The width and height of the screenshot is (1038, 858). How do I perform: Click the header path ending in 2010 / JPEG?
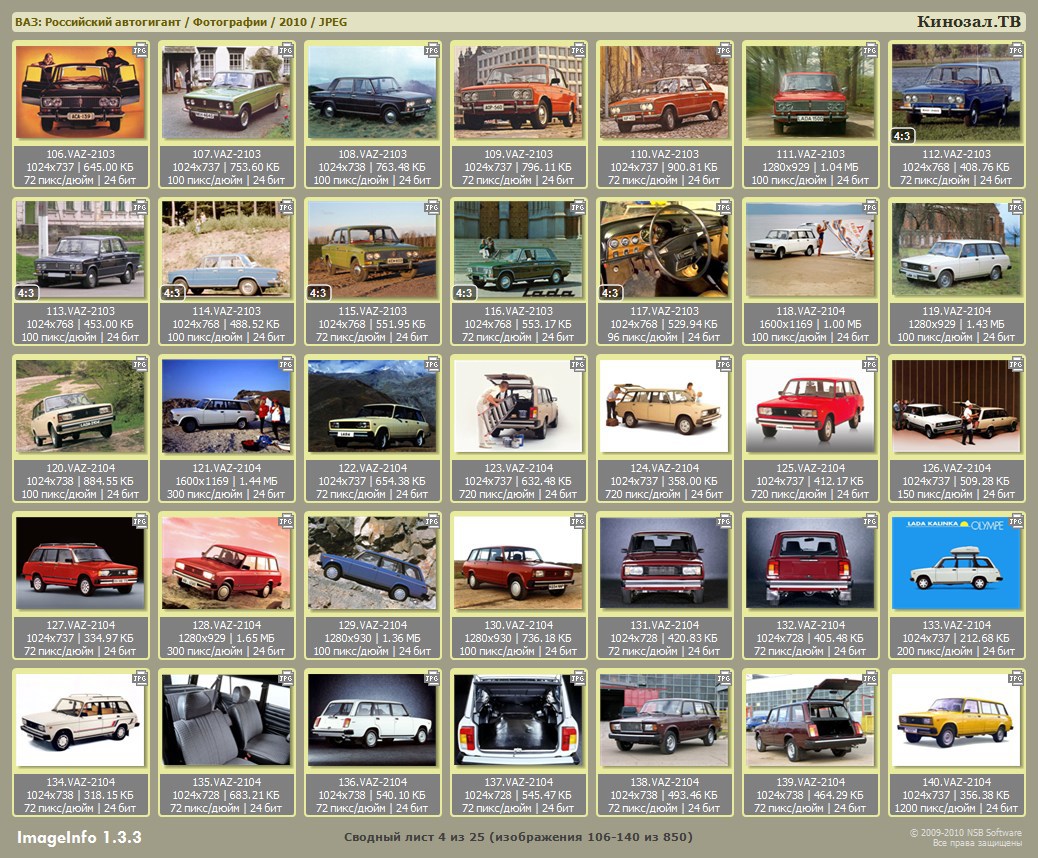[181, 22]
